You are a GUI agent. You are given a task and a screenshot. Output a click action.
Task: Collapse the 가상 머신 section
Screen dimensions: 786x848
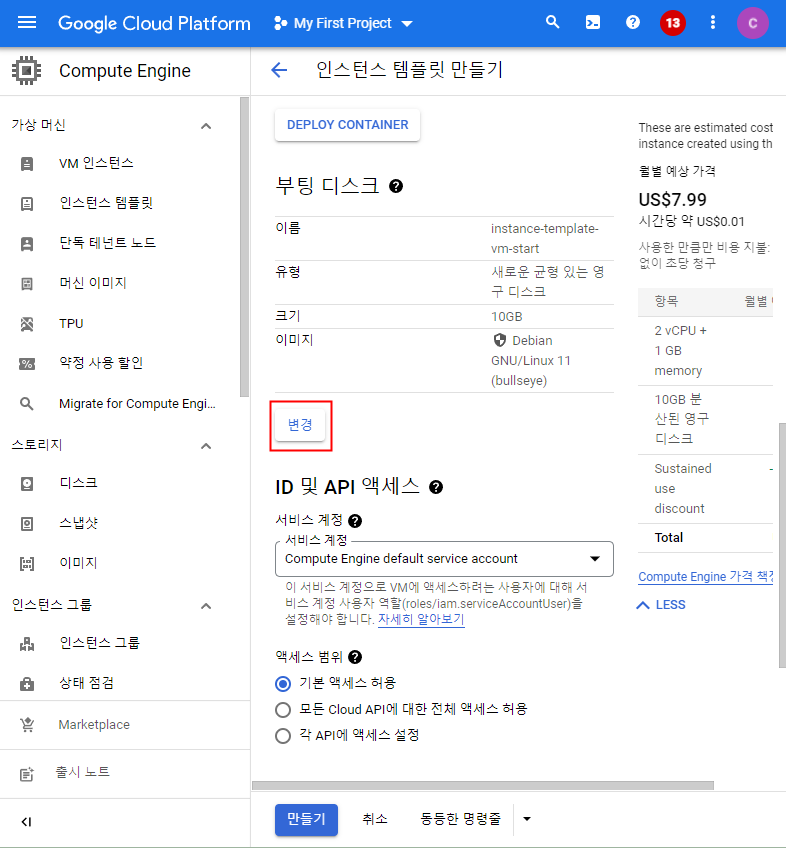tap(206, 126)
